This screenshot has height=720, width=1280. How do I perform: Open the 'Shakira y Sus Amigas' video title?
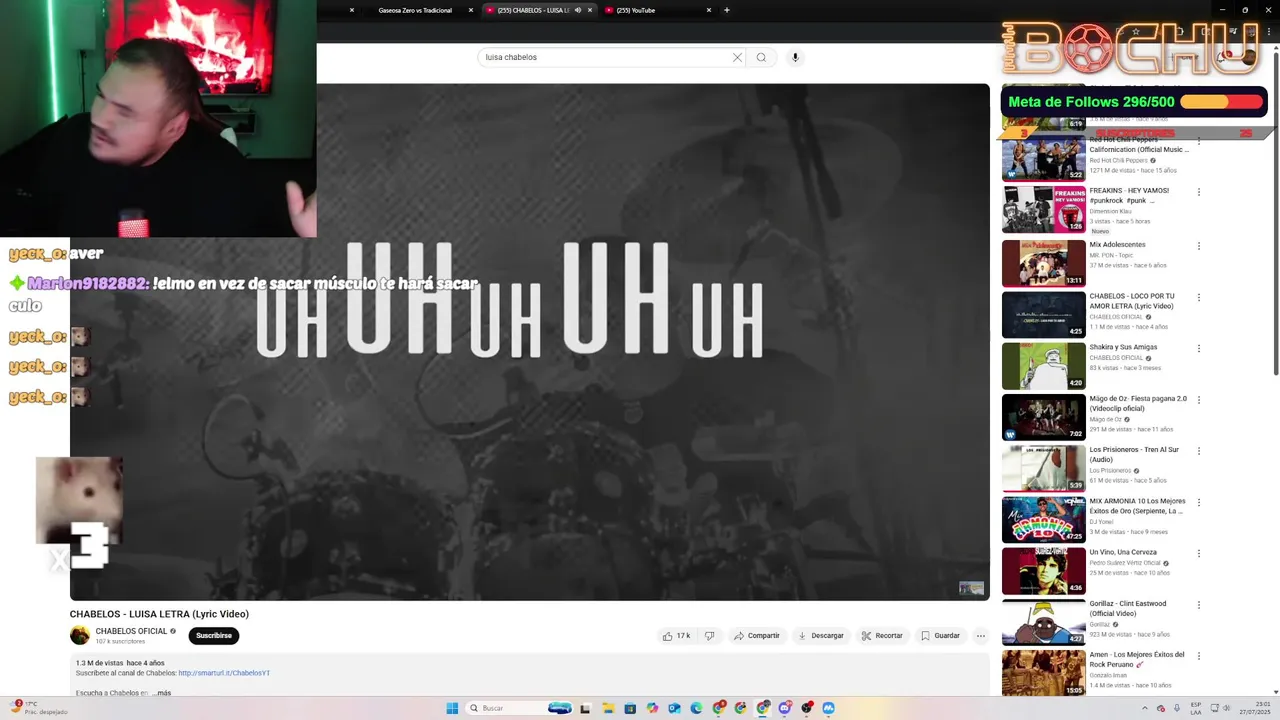click(x=1123, y=347)
